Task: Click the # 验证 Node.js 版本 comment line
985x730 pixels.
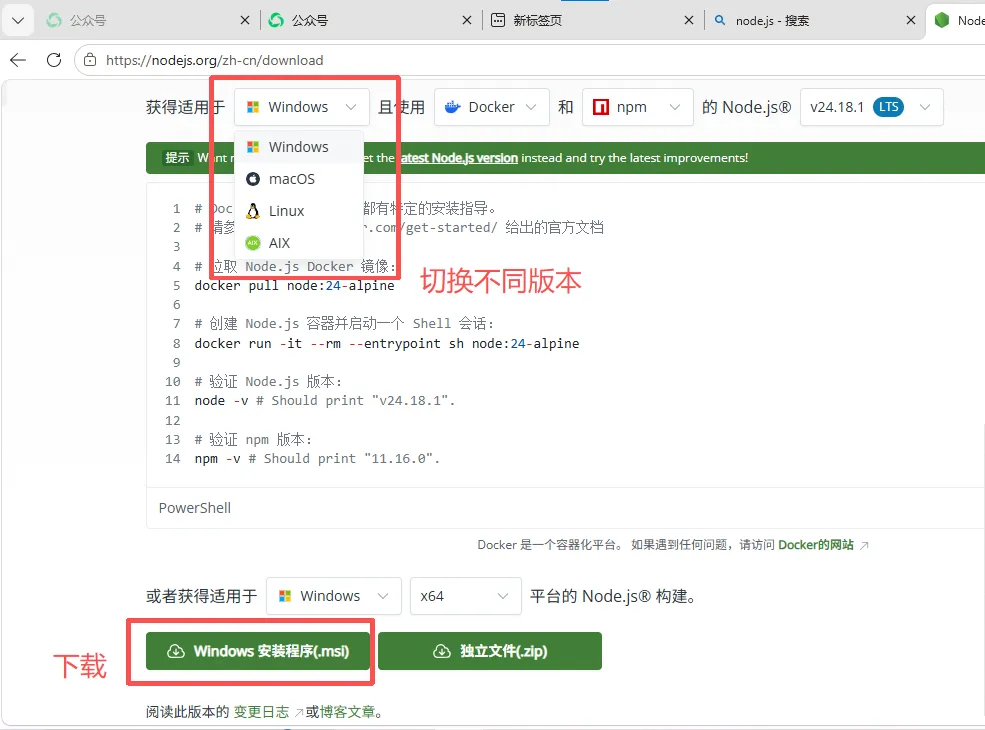Action: [268, 382]
